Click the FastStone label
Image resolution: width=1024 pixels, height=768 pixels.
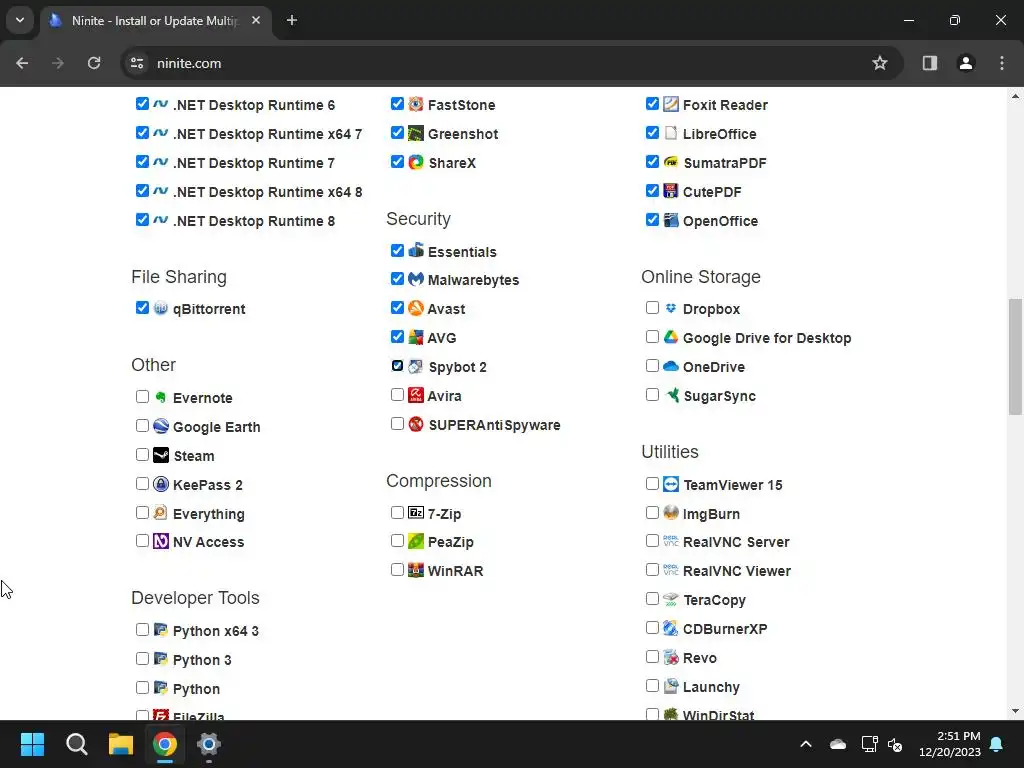coord(462,105)
